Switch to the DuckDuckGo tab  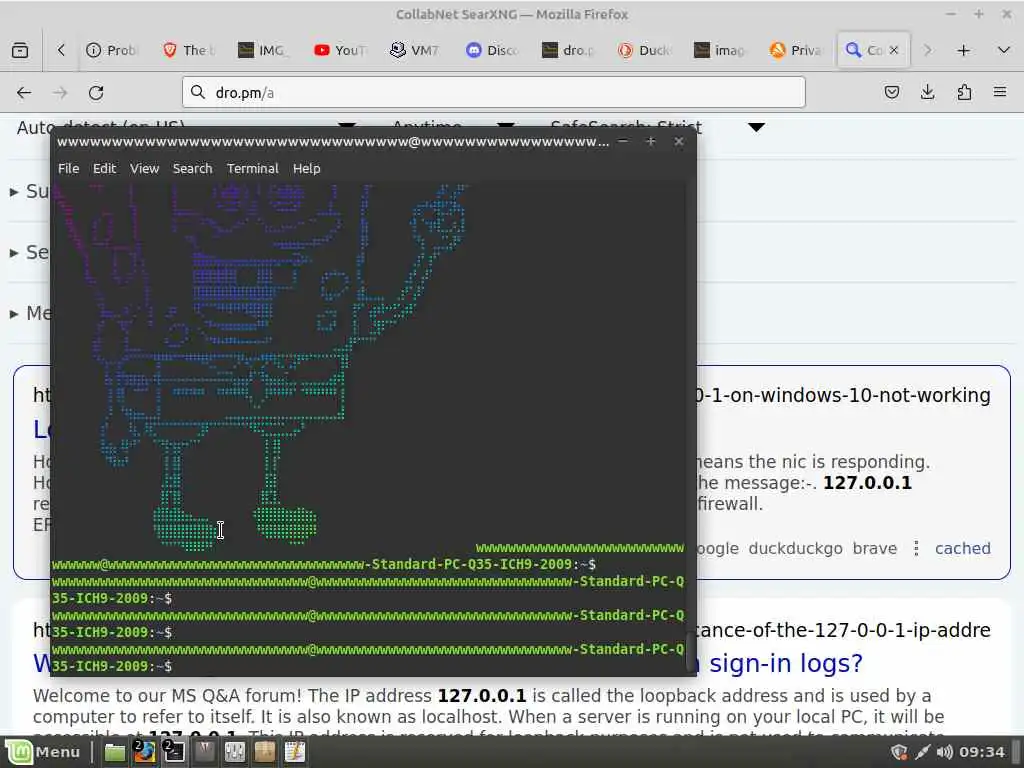pos(645,50)
